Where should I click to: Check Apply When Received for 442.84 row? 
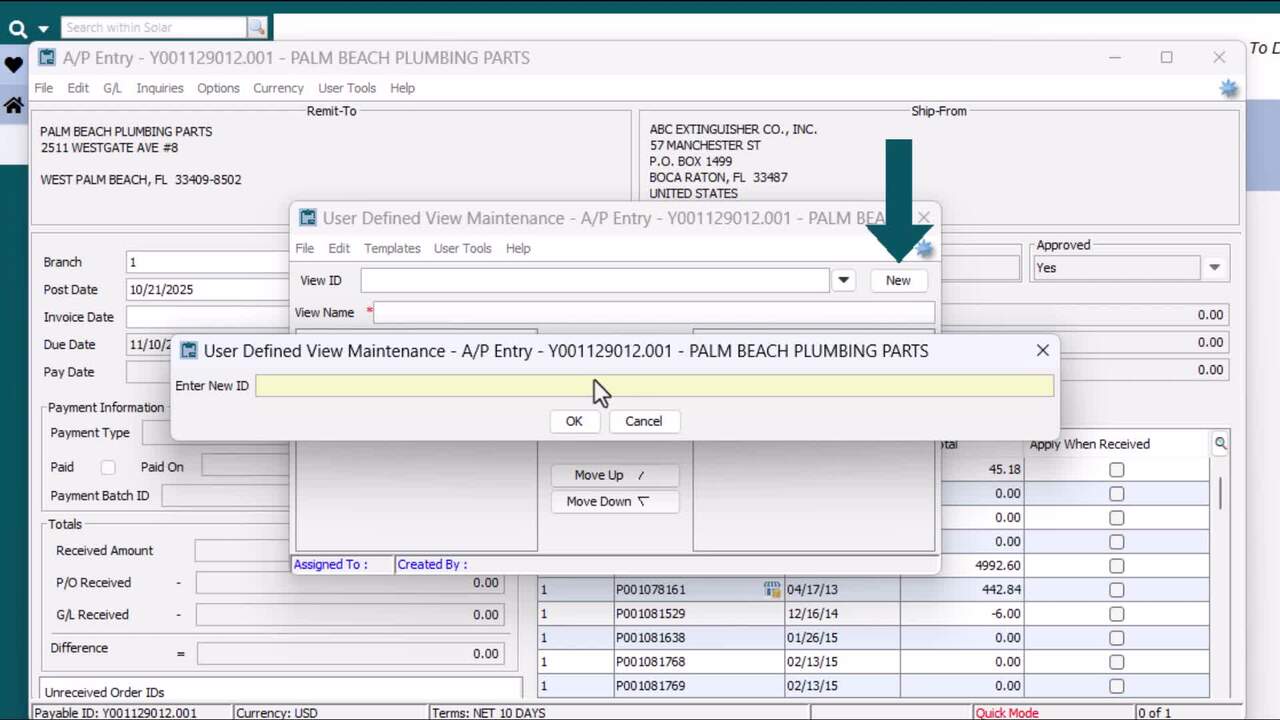(x=1116, y=590)
